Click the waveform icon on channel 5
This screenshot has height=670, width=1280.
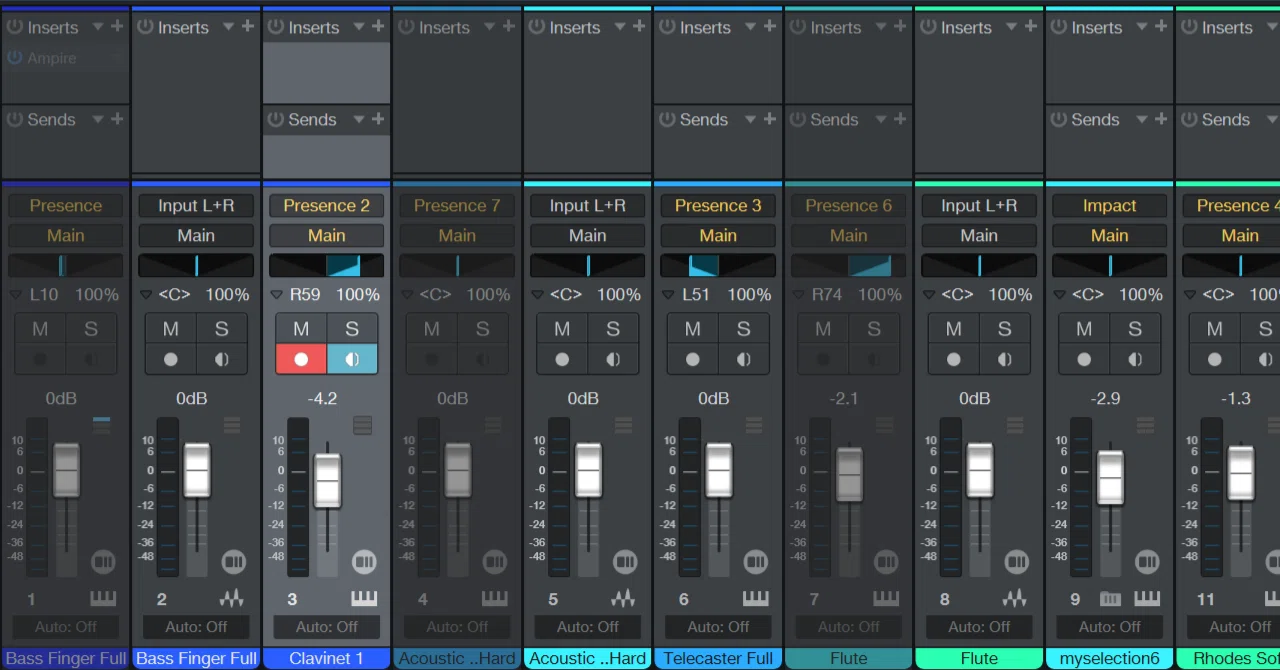coord(624,598)
